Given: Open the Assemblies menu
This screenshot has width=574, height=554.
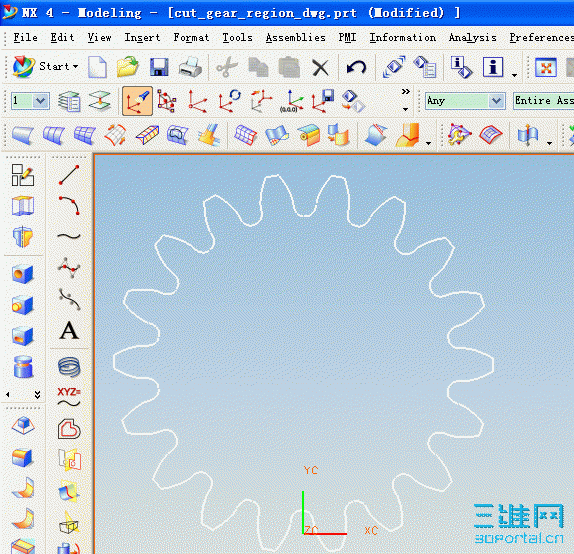Looking at the screenshot, I should click(295, 38).
